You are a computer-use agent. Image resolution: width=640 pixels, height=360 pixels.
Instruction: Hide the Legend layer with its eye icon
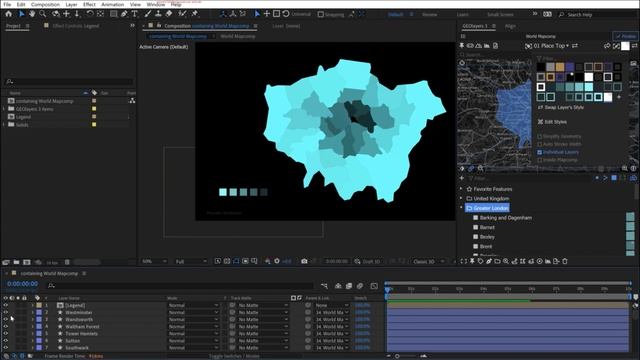pyautogui.click(x=6, y=305)
